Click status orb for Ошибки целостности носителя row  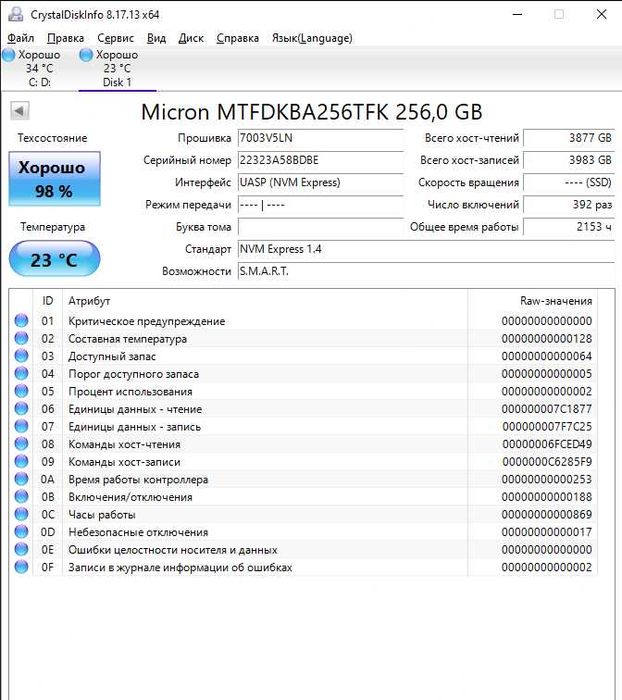click(21, 550)
